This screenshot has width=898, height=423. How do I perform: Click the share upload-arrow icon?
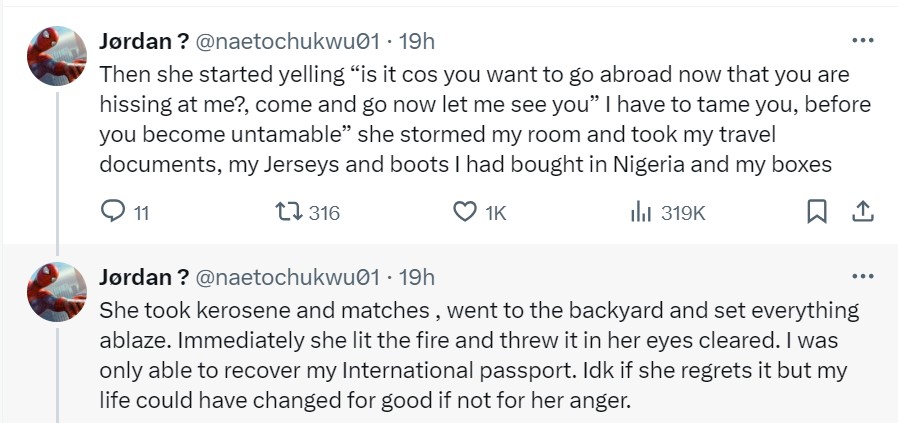click(x=863, y=212)
